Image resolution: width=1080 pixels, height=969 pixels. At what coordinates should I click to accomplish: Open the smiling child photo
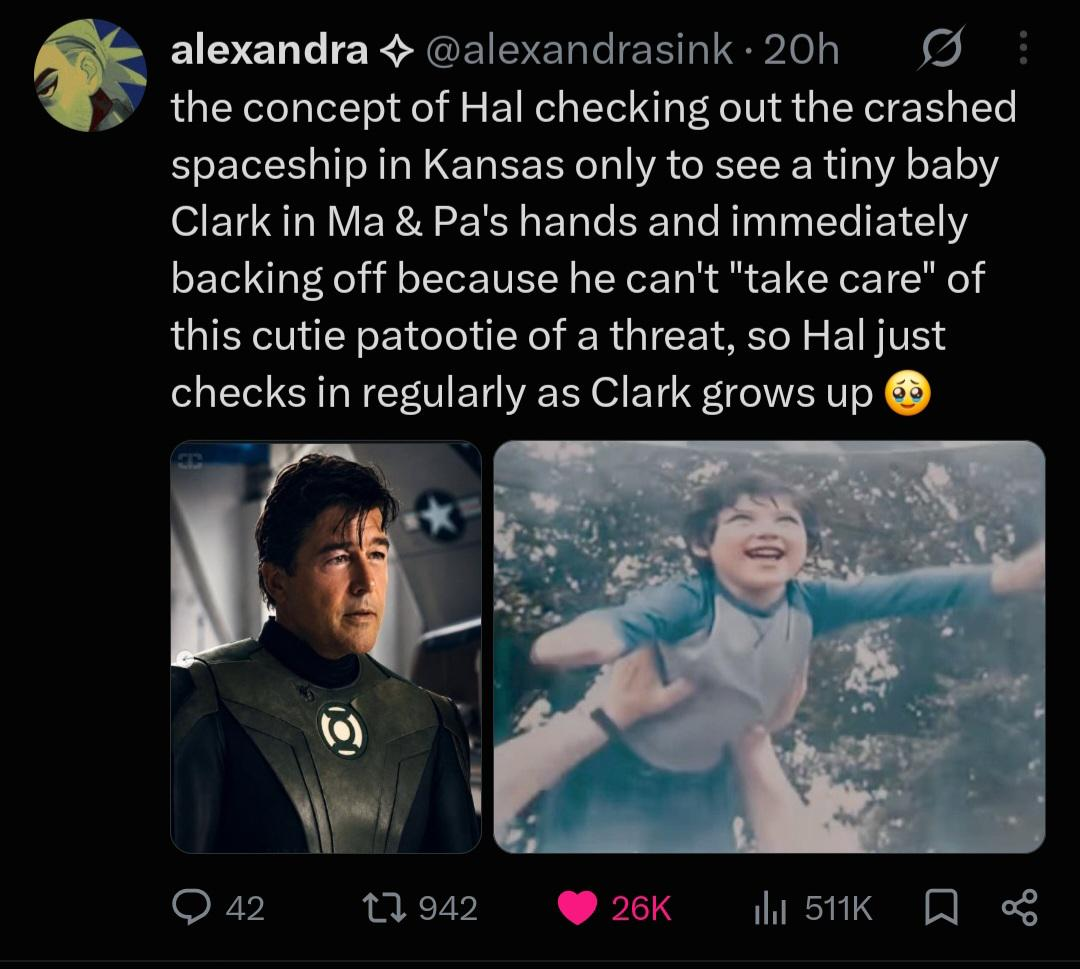769,647
